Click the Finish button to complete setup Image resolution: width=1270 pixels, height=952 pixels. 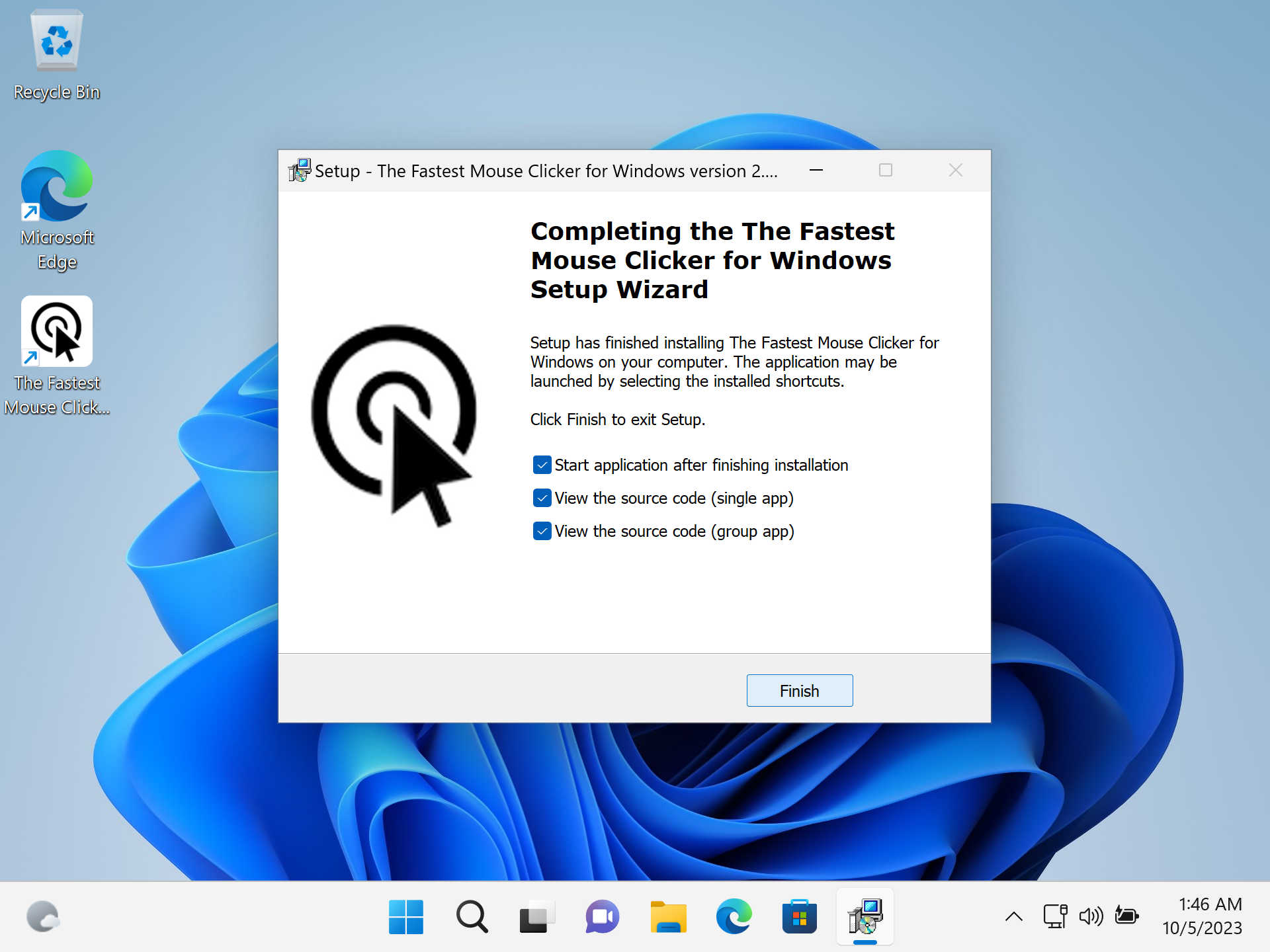tap(798, 690)
